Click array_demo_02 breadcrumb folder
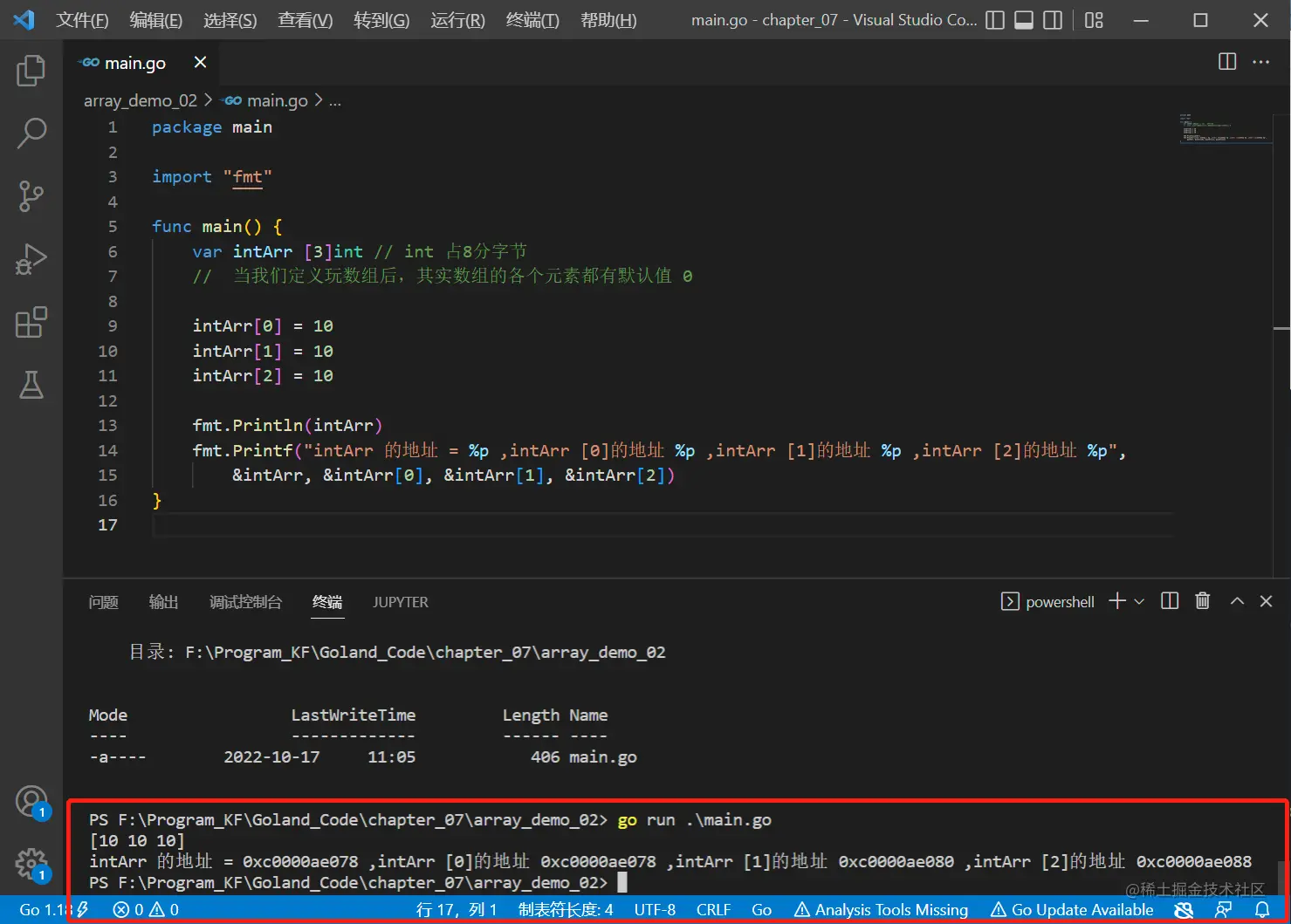1291x924 pixels. pos(141,100)
